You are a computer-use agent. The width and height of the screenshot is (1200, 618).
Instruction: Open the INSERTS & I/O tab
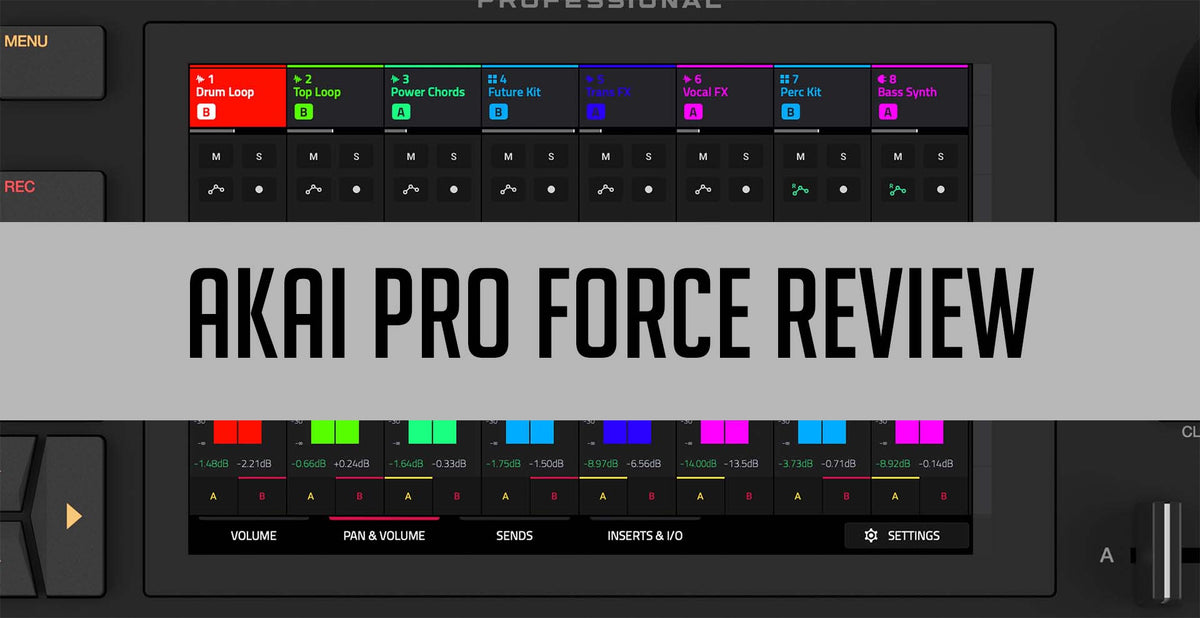click(x=643, y=535)
